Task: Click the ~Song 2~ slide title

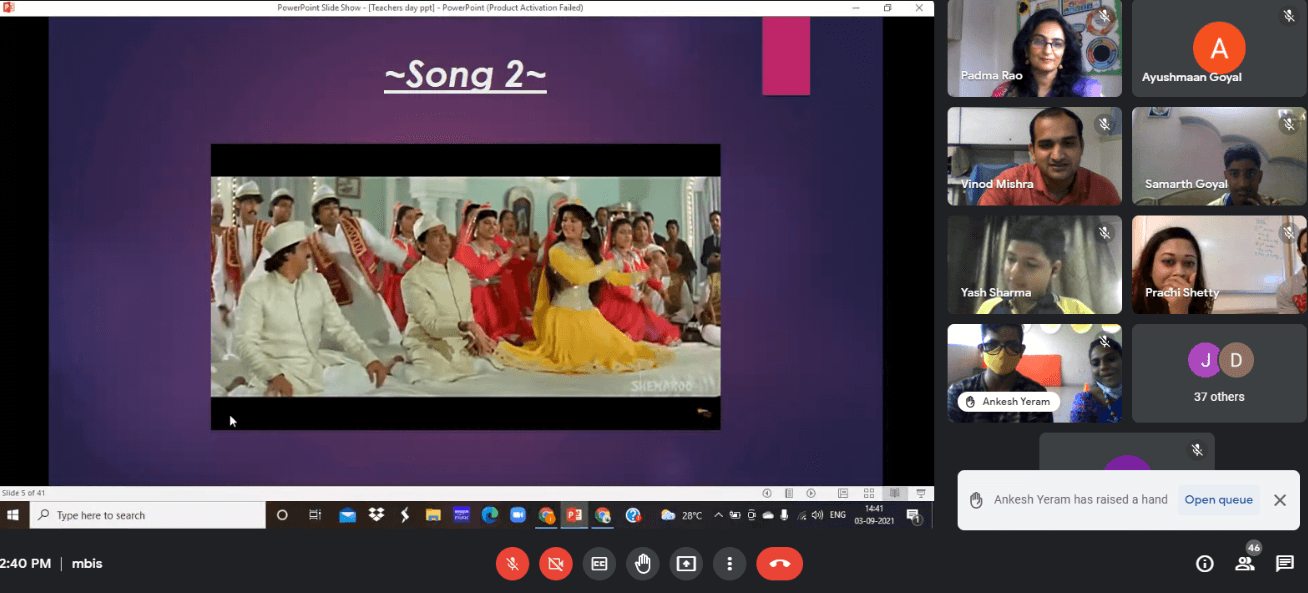Action: [x=465, y=76]
